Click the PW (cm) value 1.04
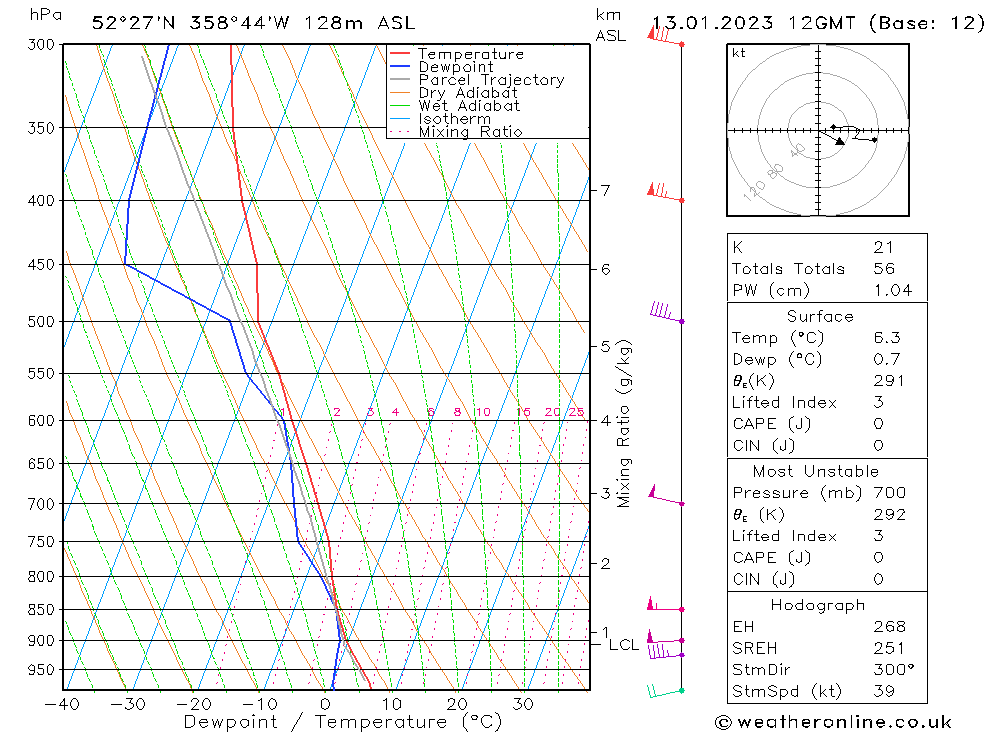The width and height of the screenshot is (1000, 733). 893,290
